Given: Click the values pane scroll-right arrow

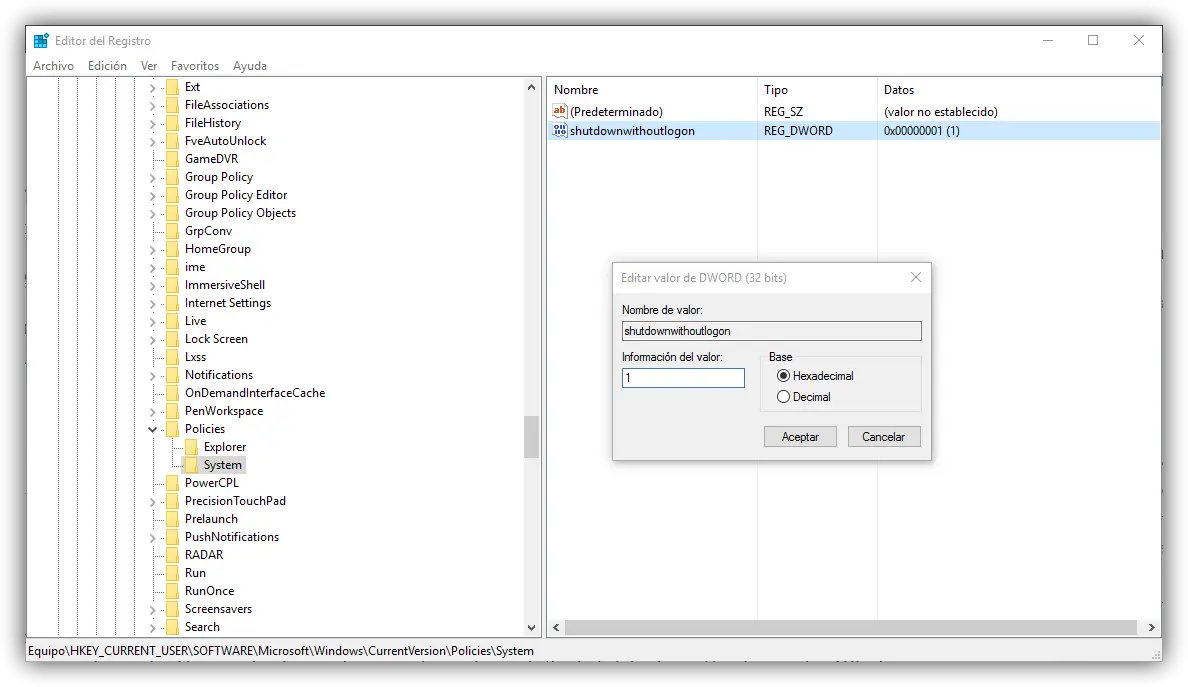Looking at the screenshot, I should pos(1152,627).
